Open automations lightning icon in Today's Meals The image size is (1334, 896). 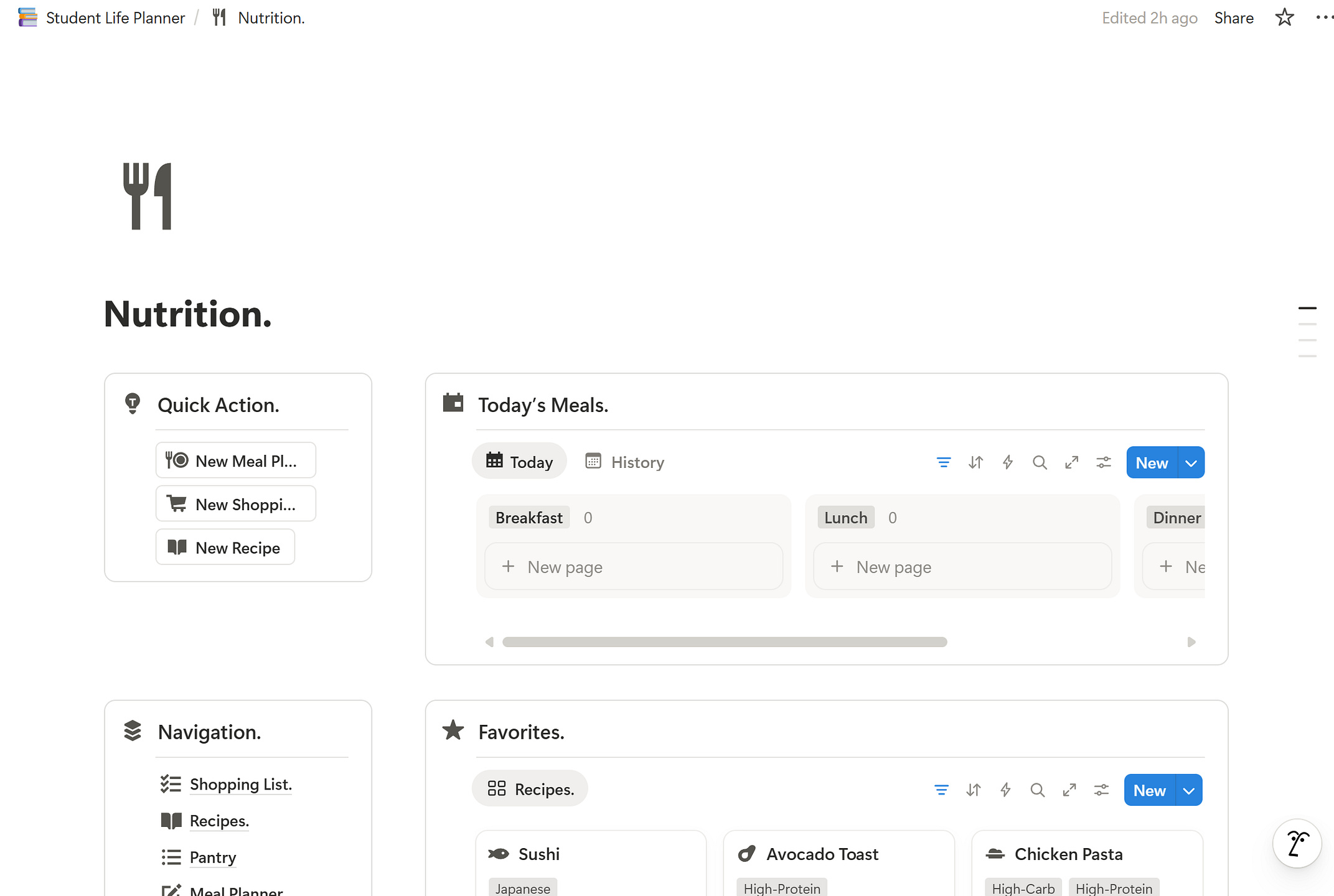pos(1008,462)
